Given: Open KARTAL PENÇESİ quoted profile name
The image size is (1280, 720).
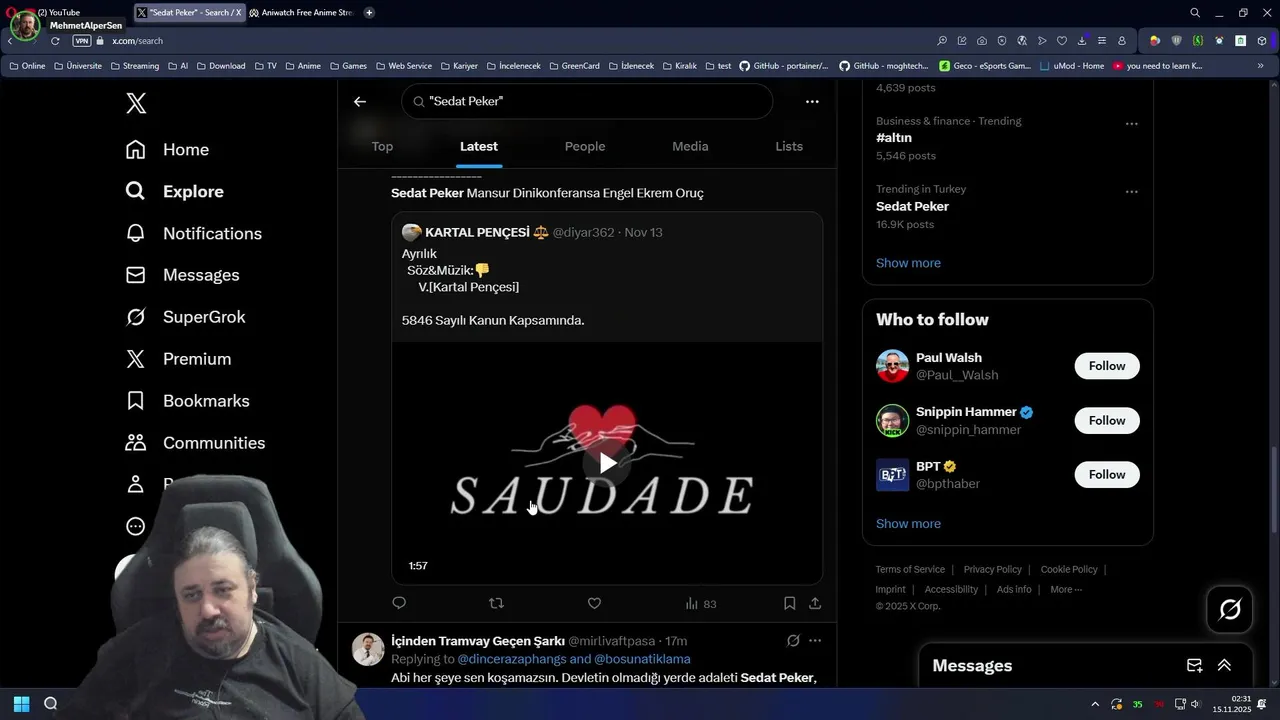Looking at the screenshot, I should (x=477, y=232).
